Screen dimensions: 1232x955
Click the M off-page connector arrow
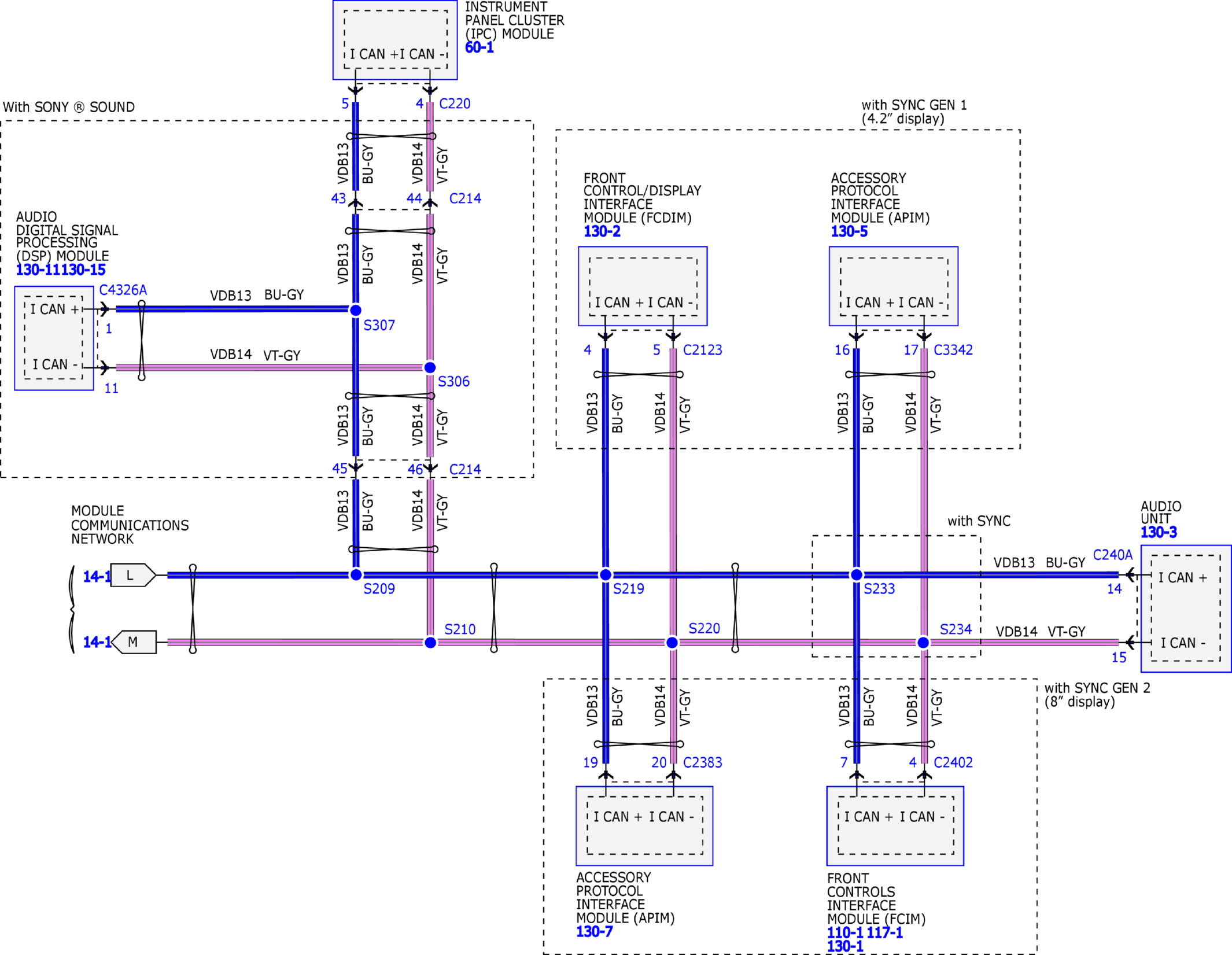pos(134,642)
